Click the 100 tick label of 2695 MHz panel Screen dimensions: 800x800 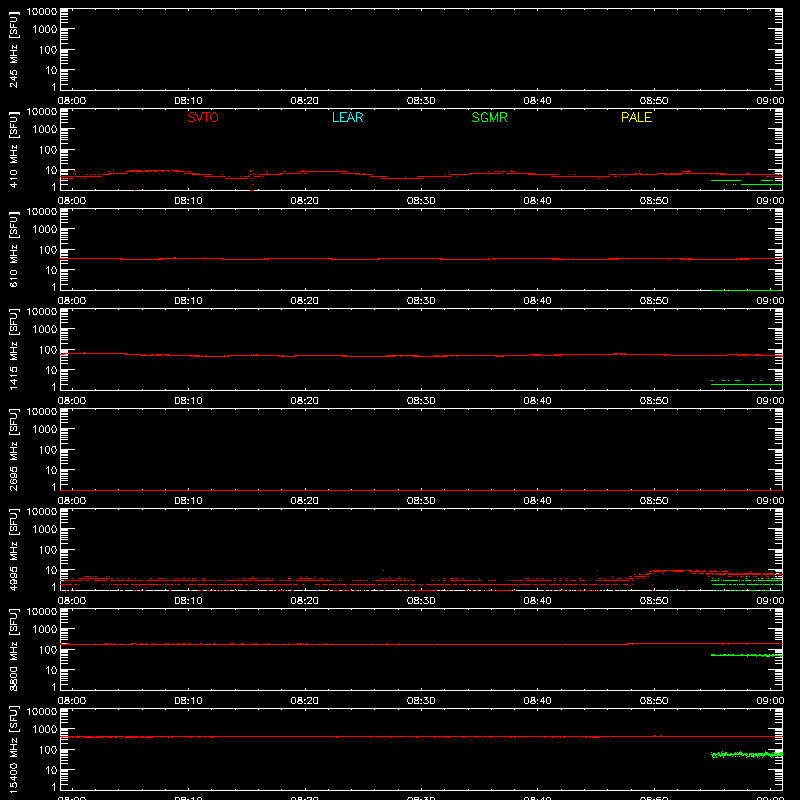48,450
